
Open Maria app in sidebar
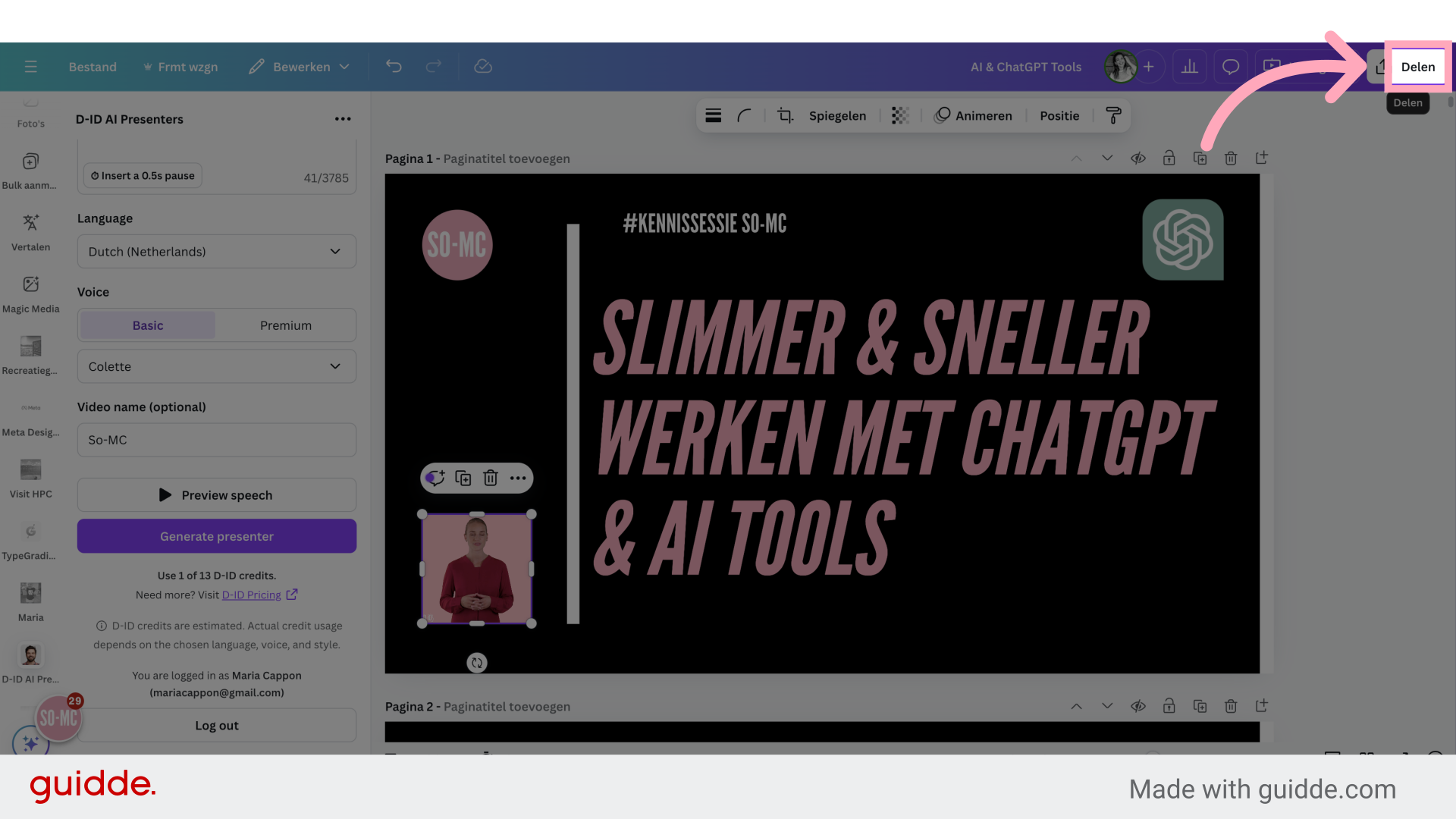30,603
